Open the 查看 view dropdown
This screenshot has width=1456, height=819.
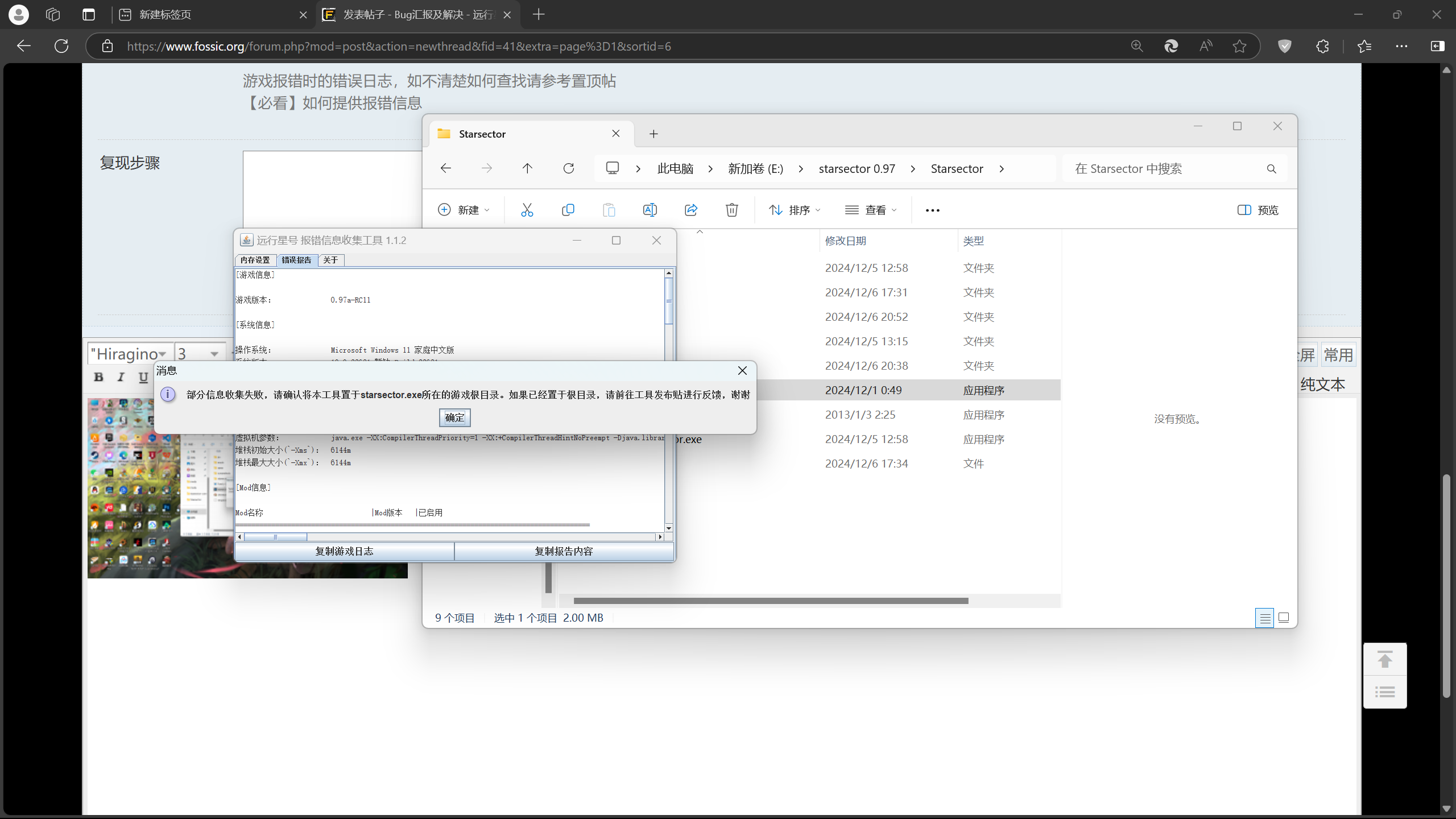pyautogui.click(x=870, y=210)
